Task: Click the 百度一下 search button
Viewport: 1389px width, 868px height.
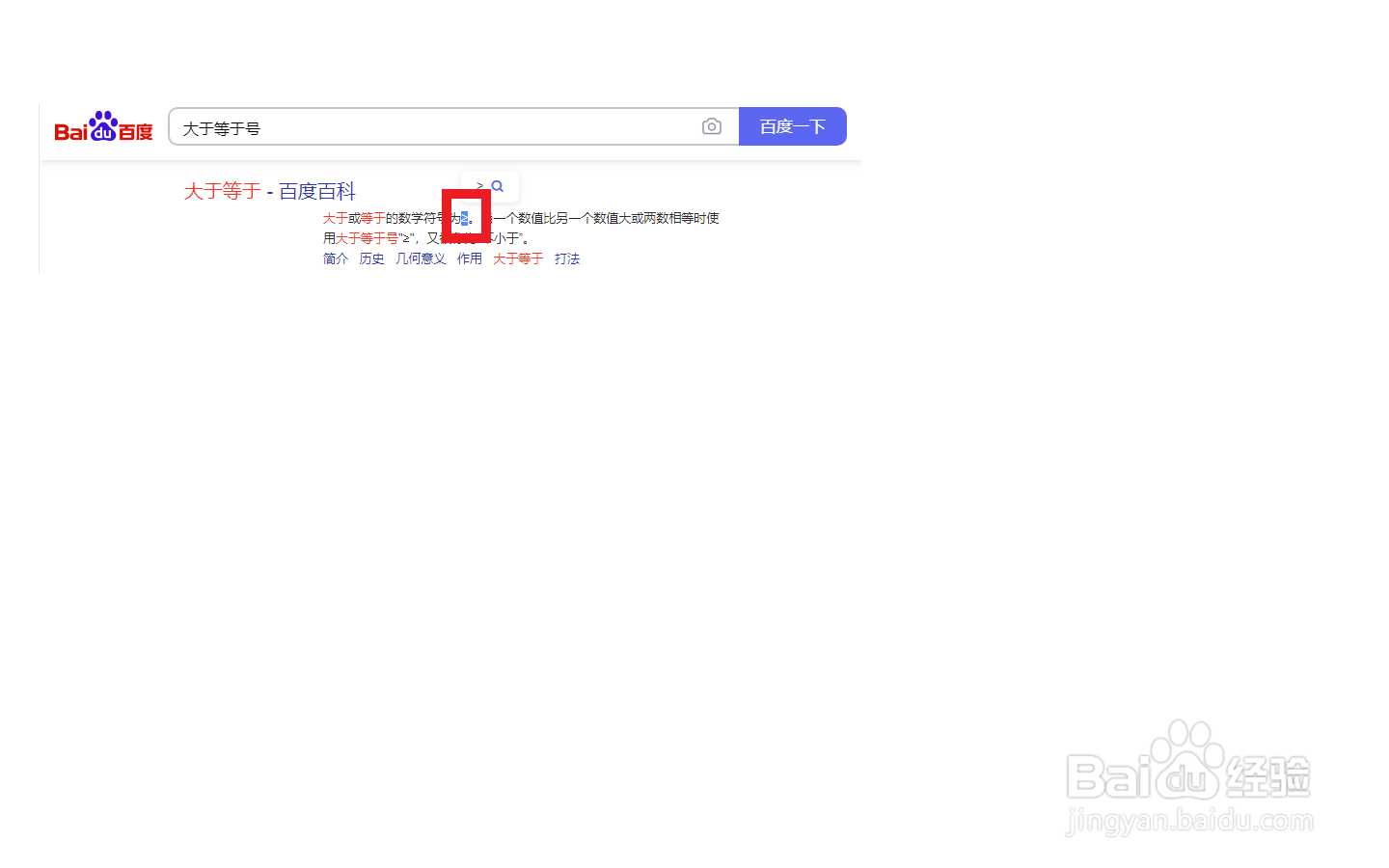Action: point(793,126)
